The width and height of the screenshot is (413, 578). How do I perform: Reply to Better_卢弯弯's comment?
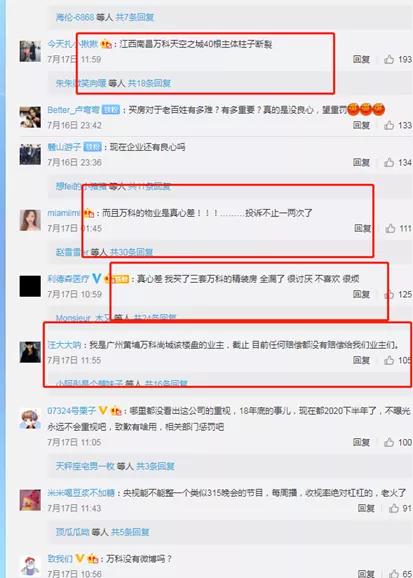pos(361,125)
